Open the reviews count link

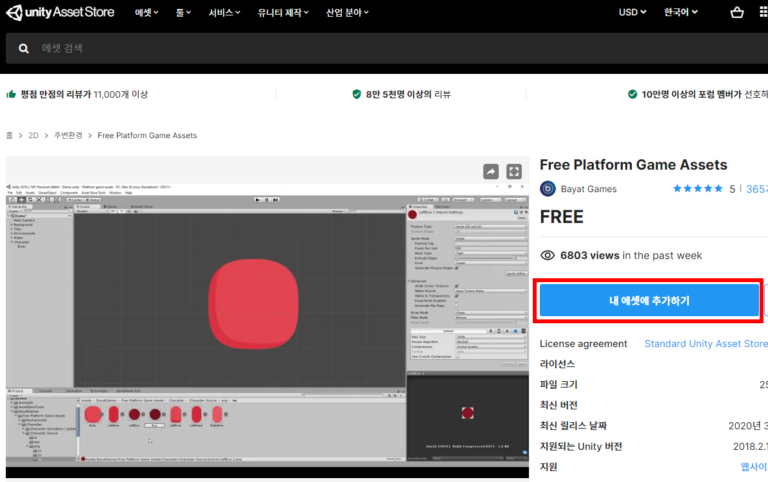(x=757, y=189)
